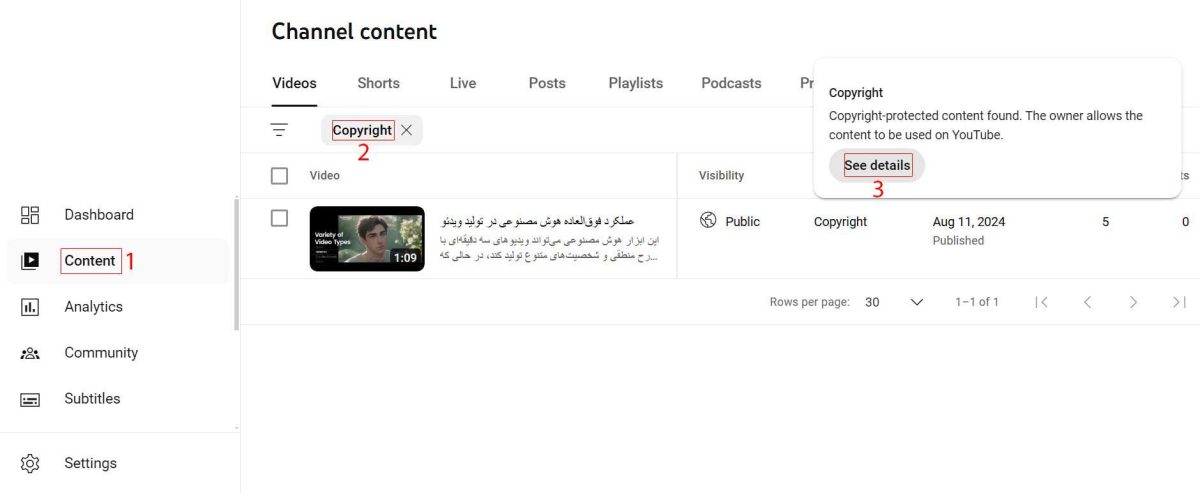
Task: Switch to the Shorts tab
Action: tap(378, 83)
